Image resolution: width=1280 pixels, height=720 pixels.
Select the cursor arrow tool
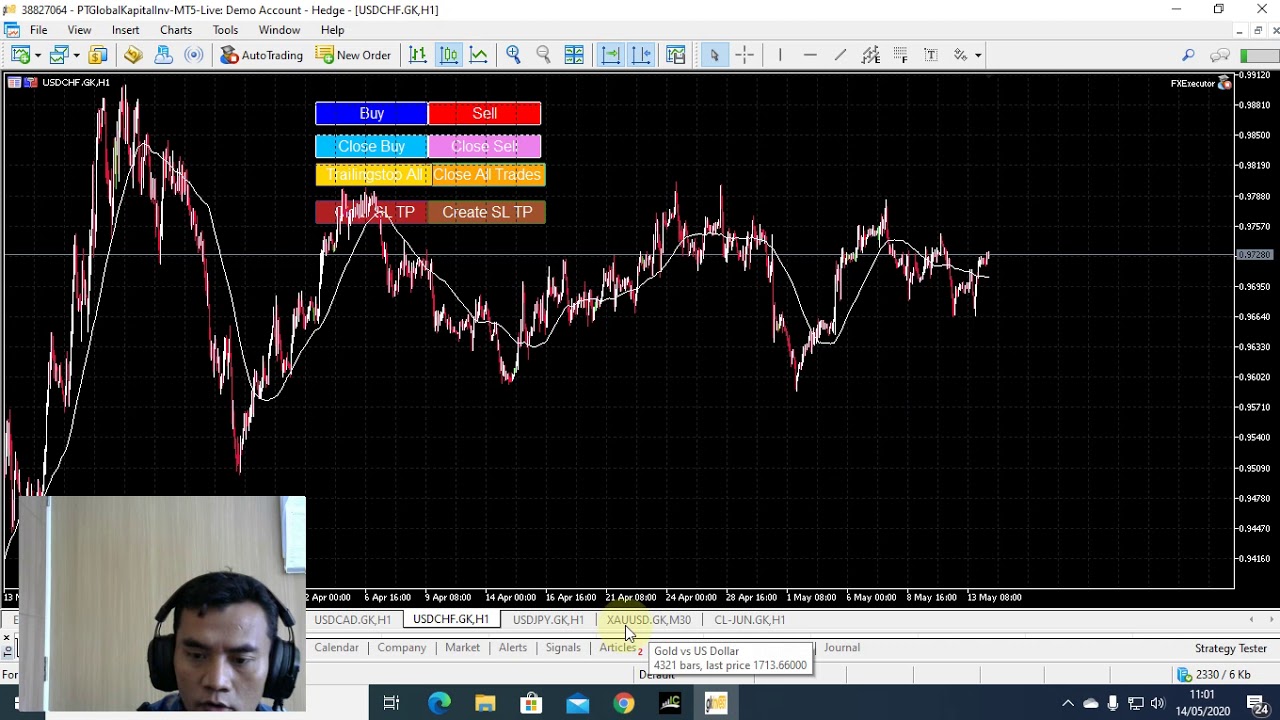[714, 55]
